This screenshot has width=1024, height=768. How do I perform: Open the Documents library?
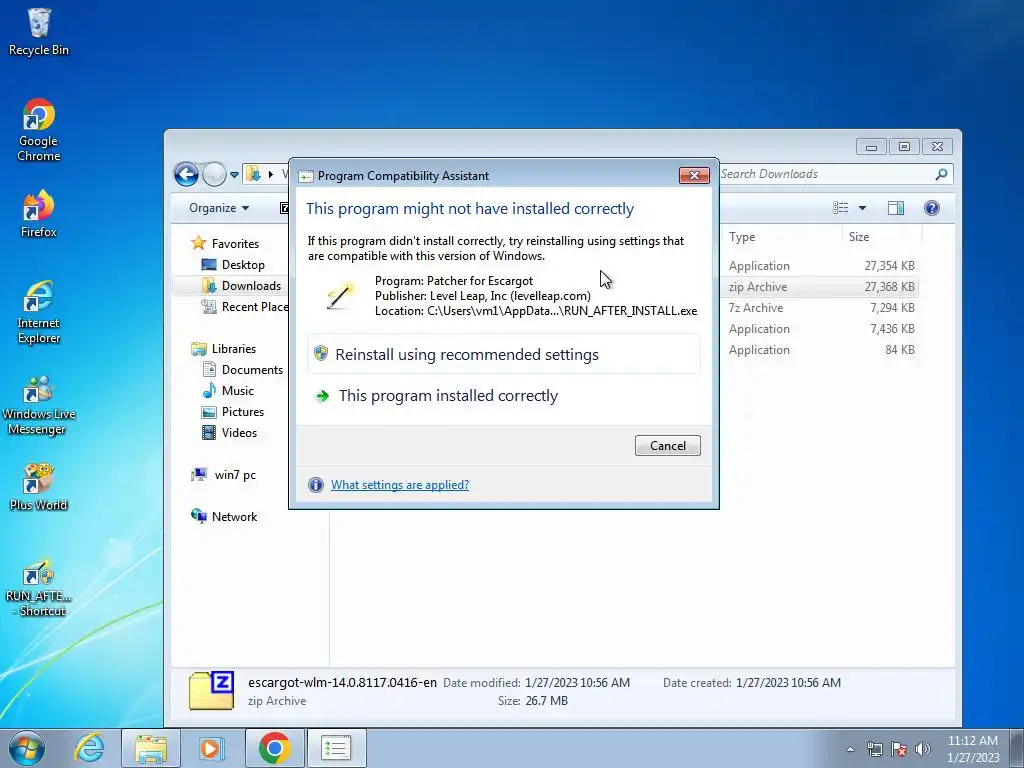click(x=242, y=370)
